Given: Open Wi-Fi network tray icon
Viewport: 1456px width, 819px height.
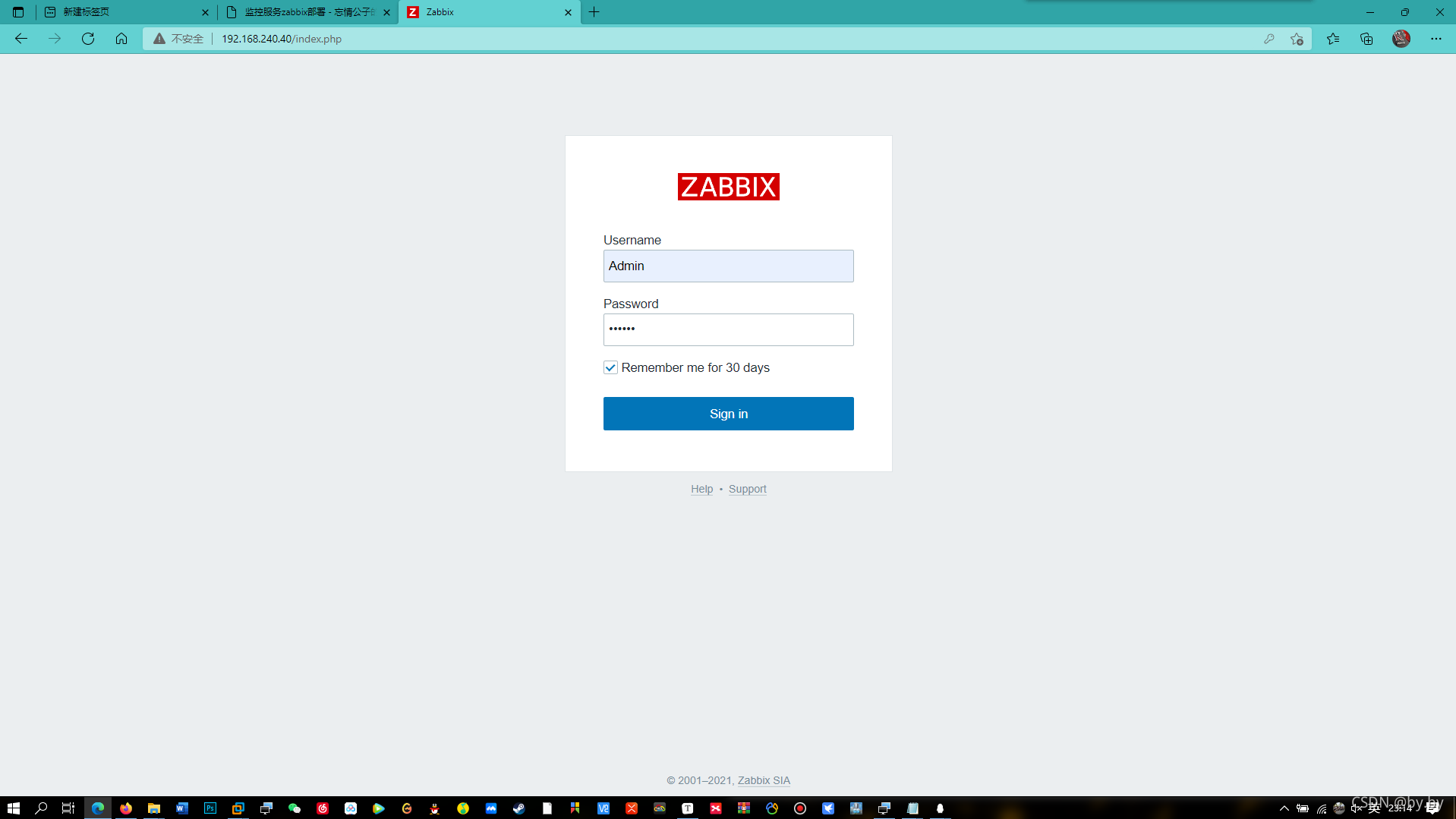Looking at the screenshot, I should (1322, 808).
